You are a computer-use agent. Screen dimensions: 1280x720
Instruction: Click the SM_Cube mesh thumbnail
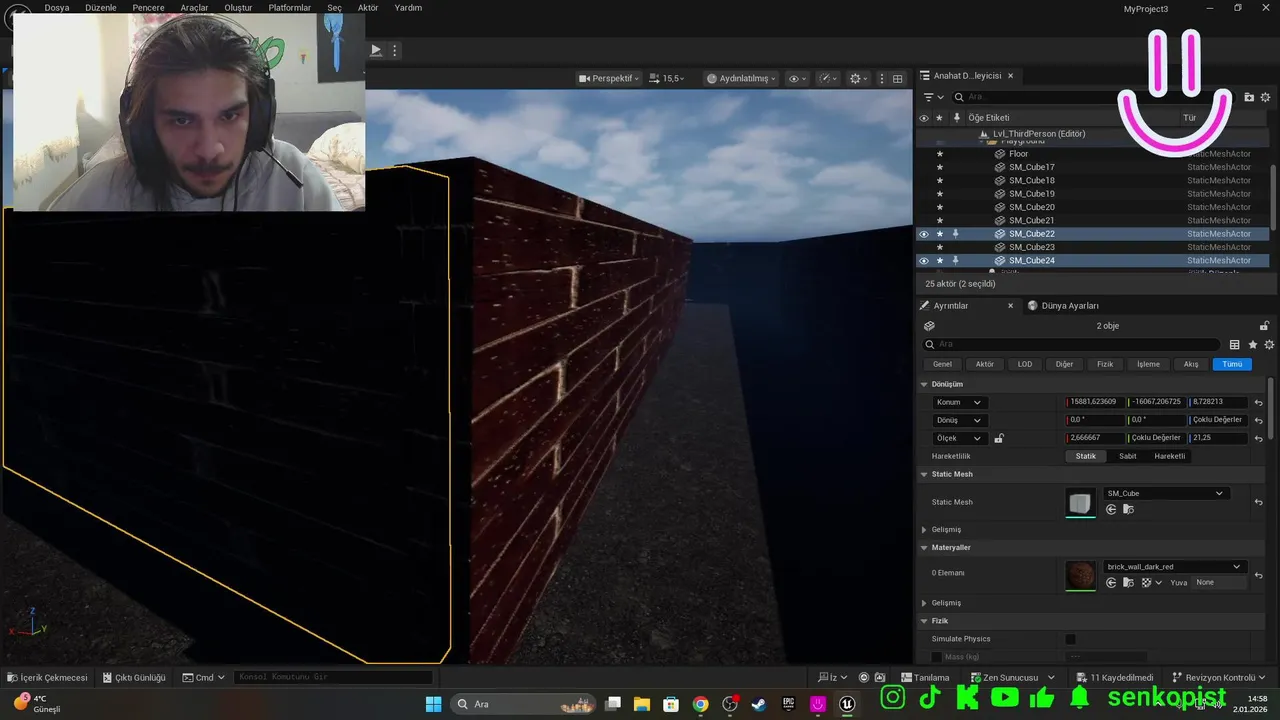pos(1081,502)
